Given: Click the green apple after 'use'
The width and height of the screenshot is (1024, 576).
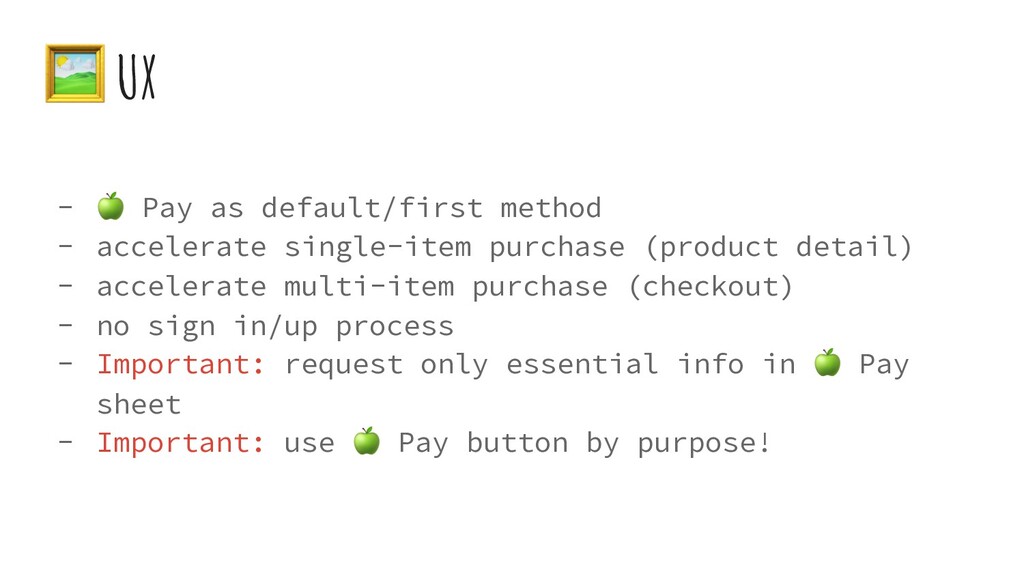Looking at the screenshot, I should click(x=366, y=441).
